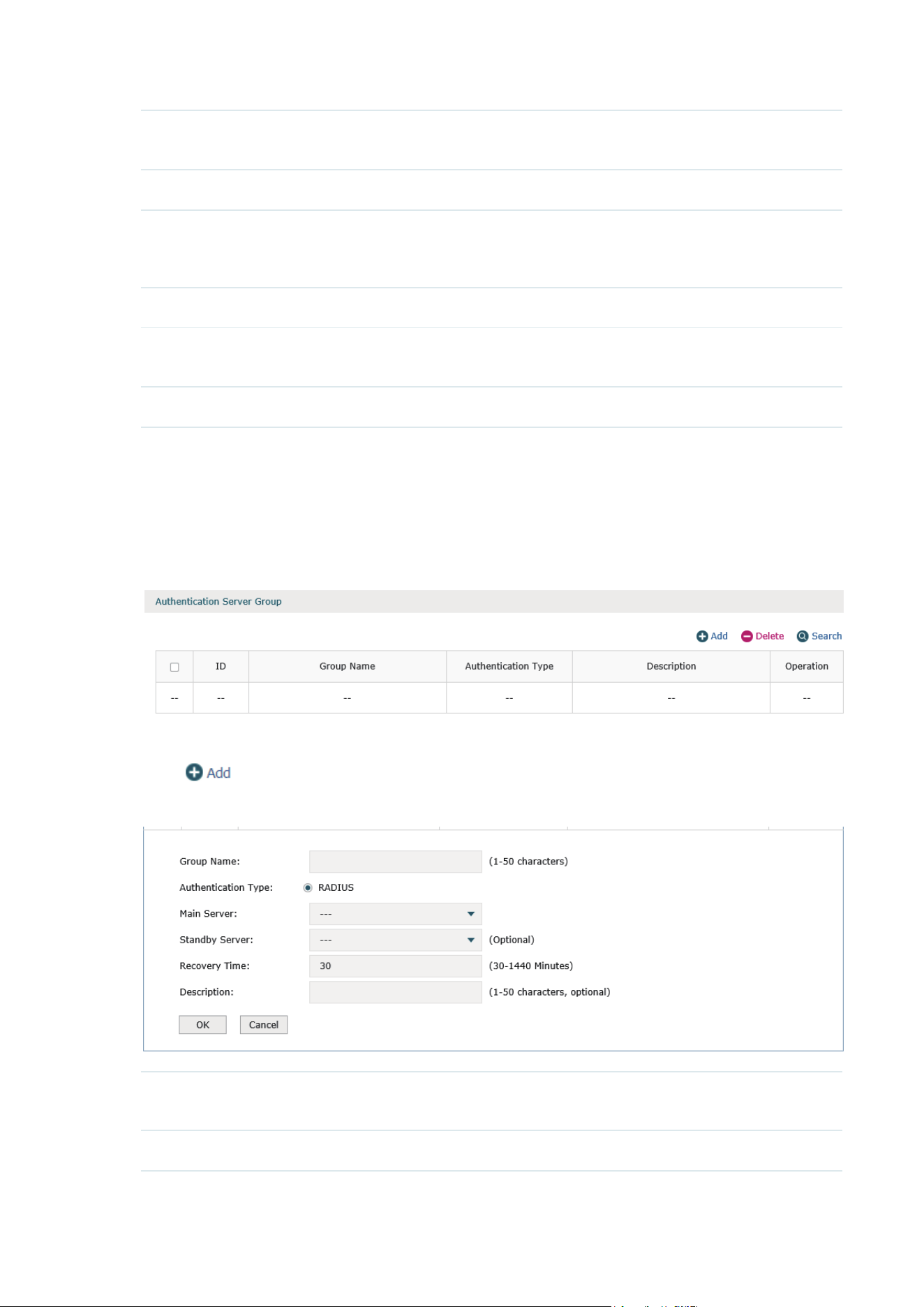Click the Authentication Type column header
Screen dimensions: 924x1307
coord(509,666)
